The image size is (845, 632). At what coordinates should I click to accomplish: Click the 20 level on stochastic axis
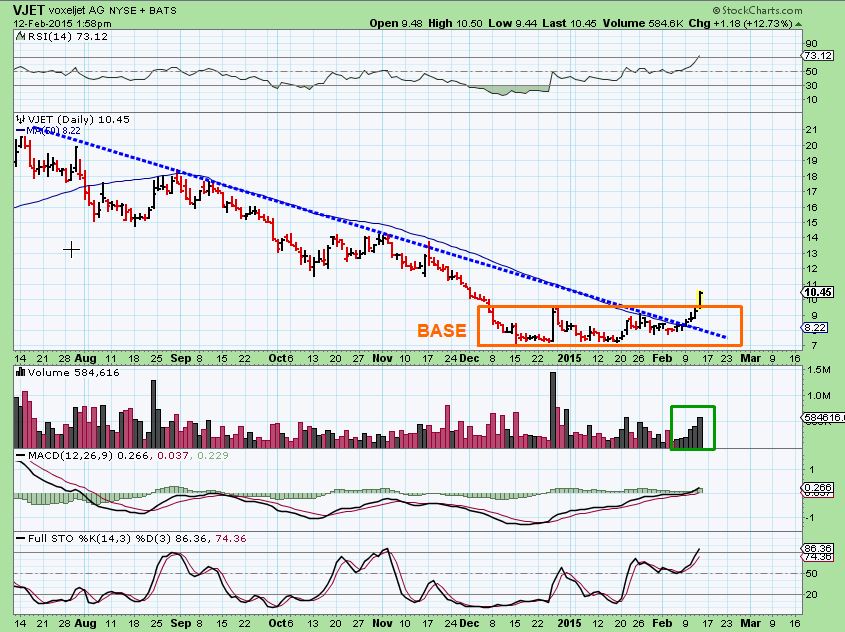pyautogui.click(x=811, y=595)
